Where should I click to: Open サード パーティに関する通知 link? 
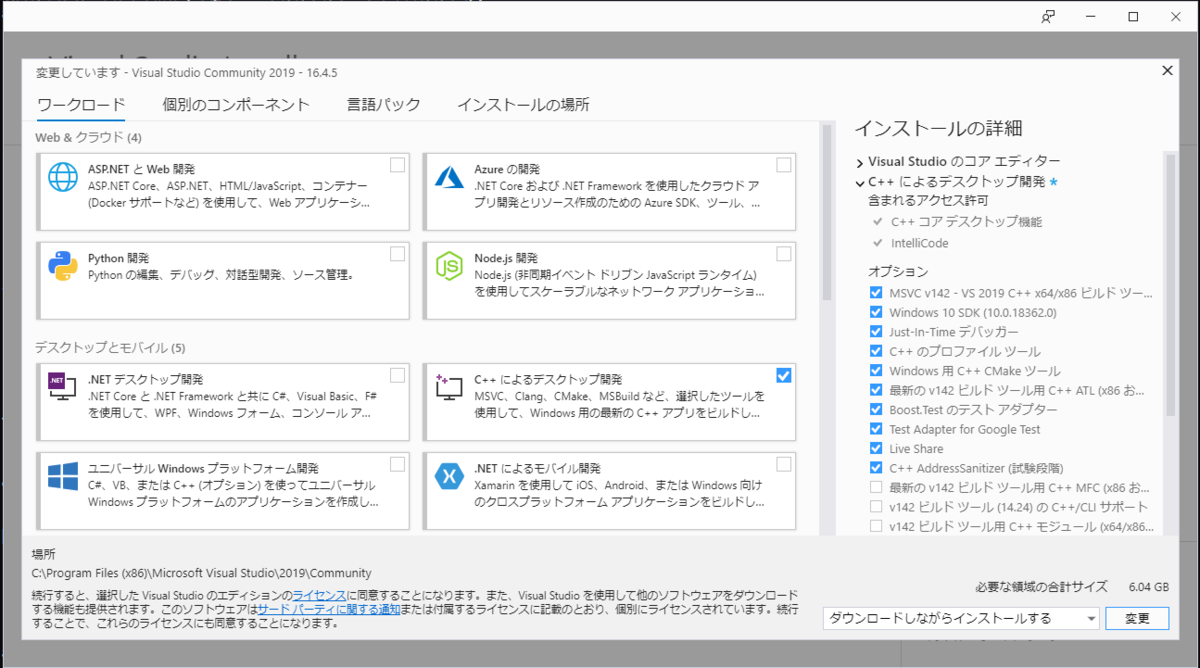pos(329,608)
